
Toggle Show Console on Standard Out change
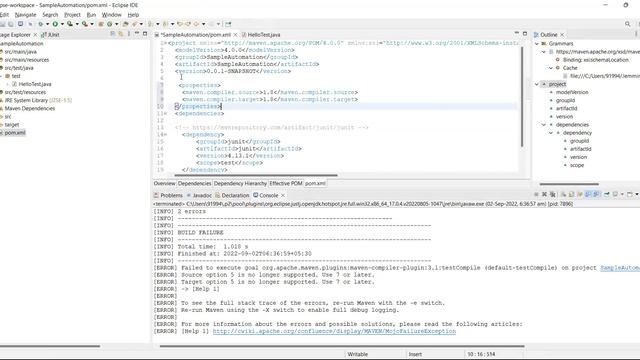[589, 195]
